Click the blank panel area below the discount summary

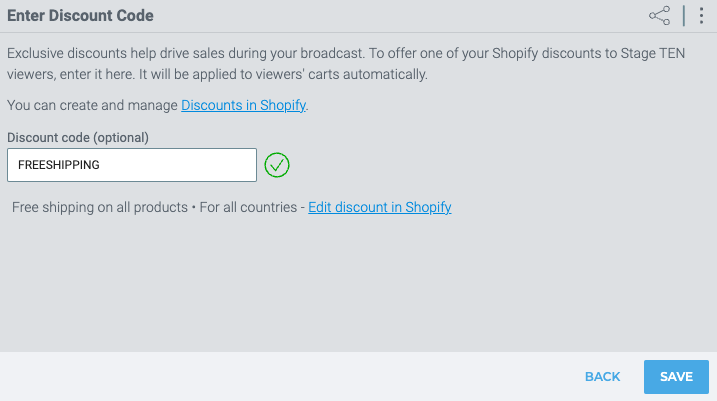point(358,283)
